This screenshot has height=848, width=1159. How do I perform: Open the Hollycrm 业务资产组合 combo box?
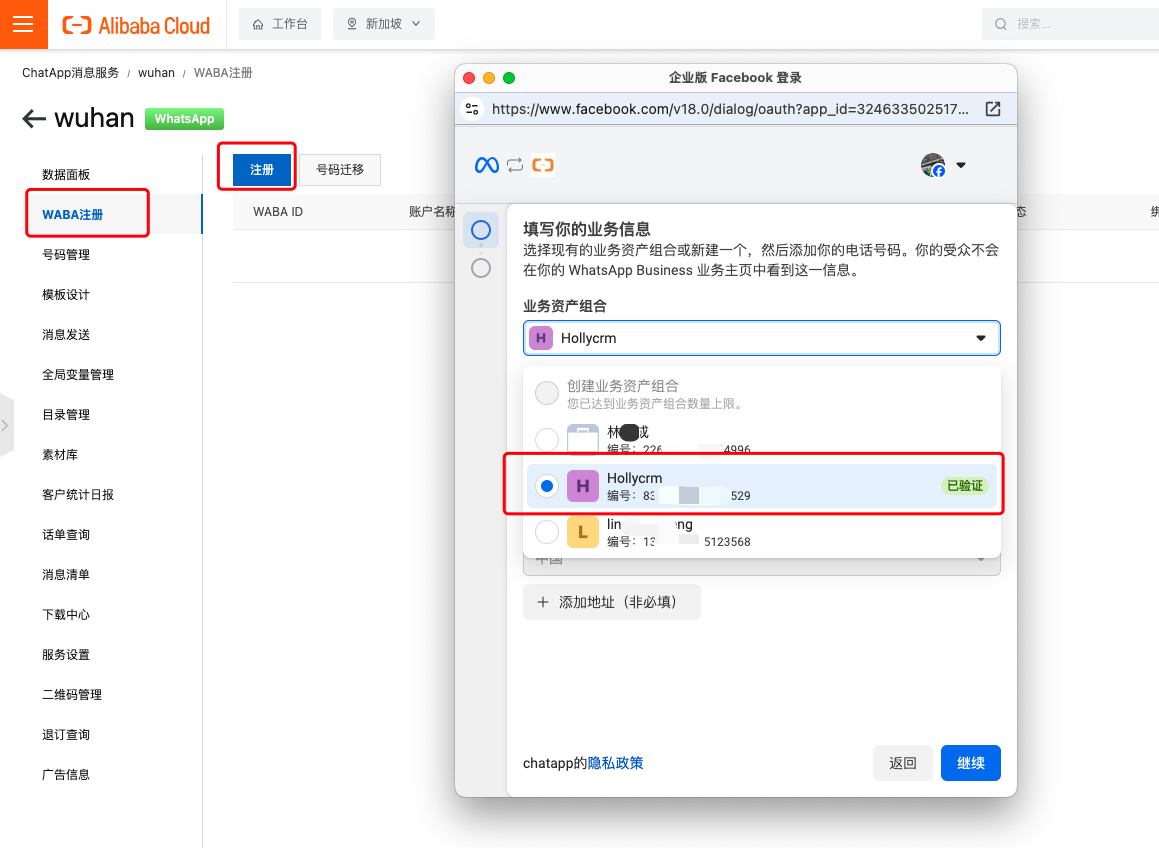point(761,338)
